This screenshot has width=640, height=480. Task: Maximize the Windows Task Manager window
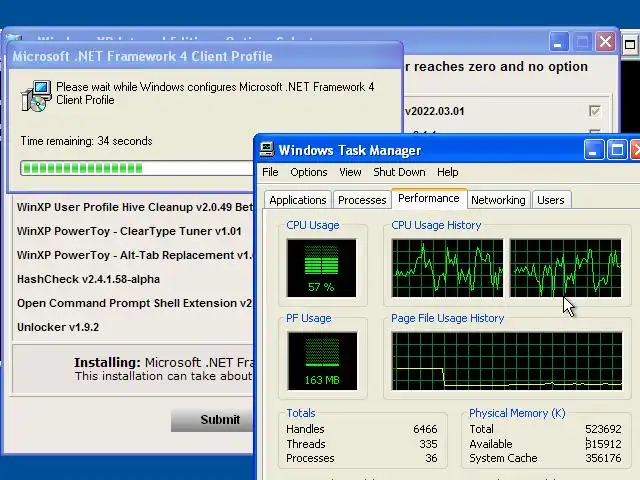pos(617,150)
